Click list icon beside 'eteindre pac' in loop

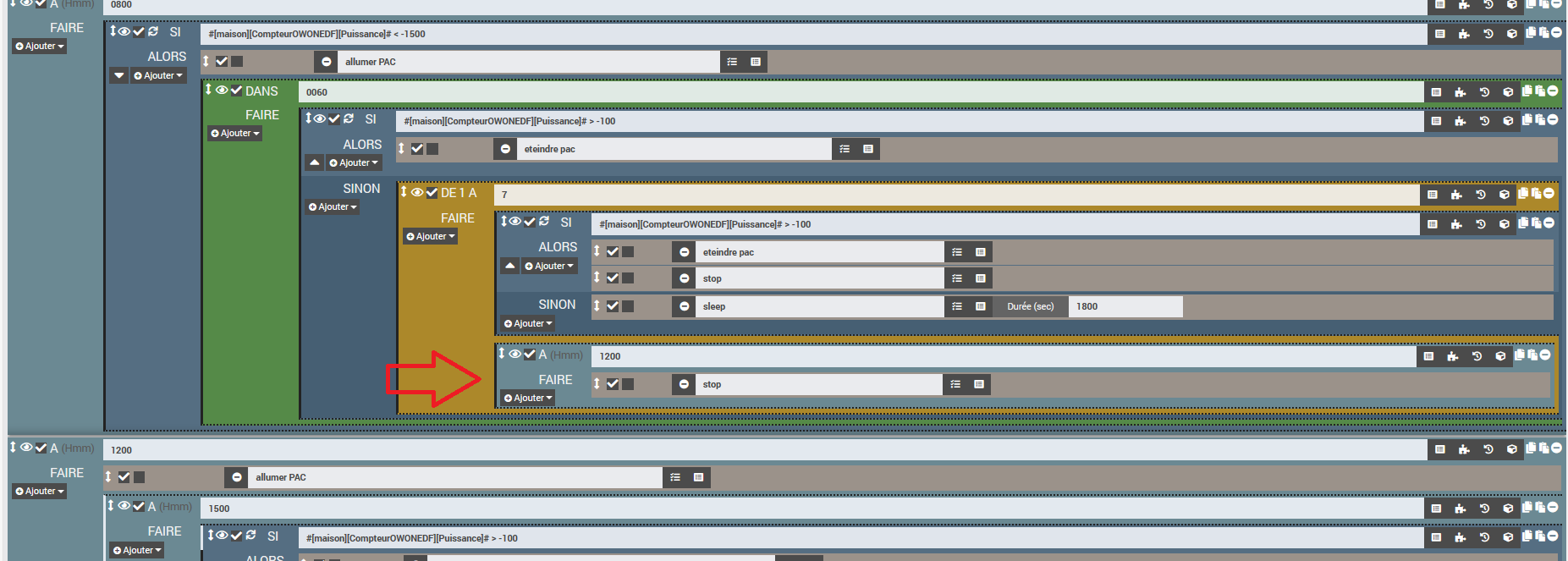tap(957, 252)
